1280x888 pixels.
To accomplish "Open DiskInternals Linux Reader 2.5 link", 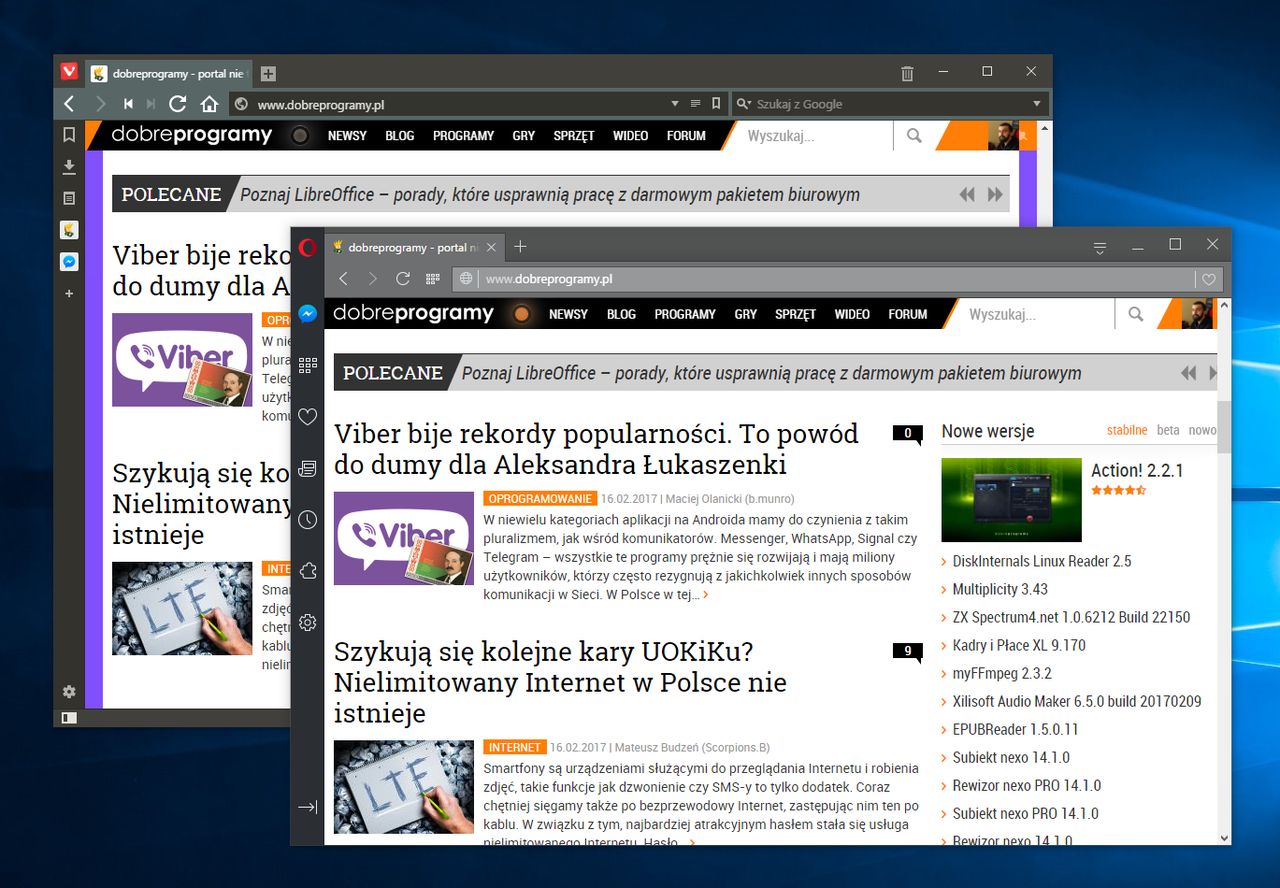I will coord(1041,561).
